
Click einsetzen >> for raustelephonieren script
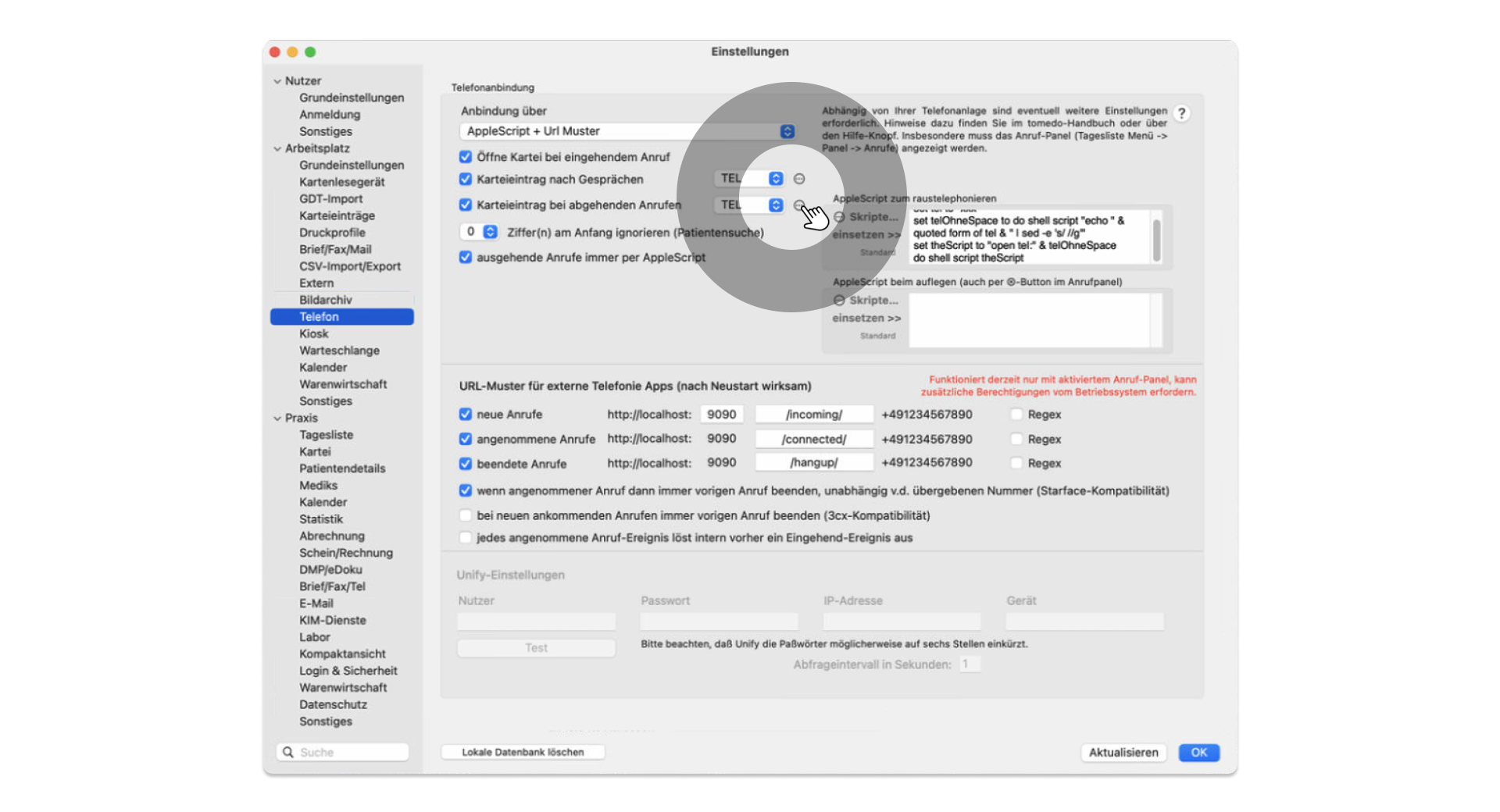[x=866, y=234]
